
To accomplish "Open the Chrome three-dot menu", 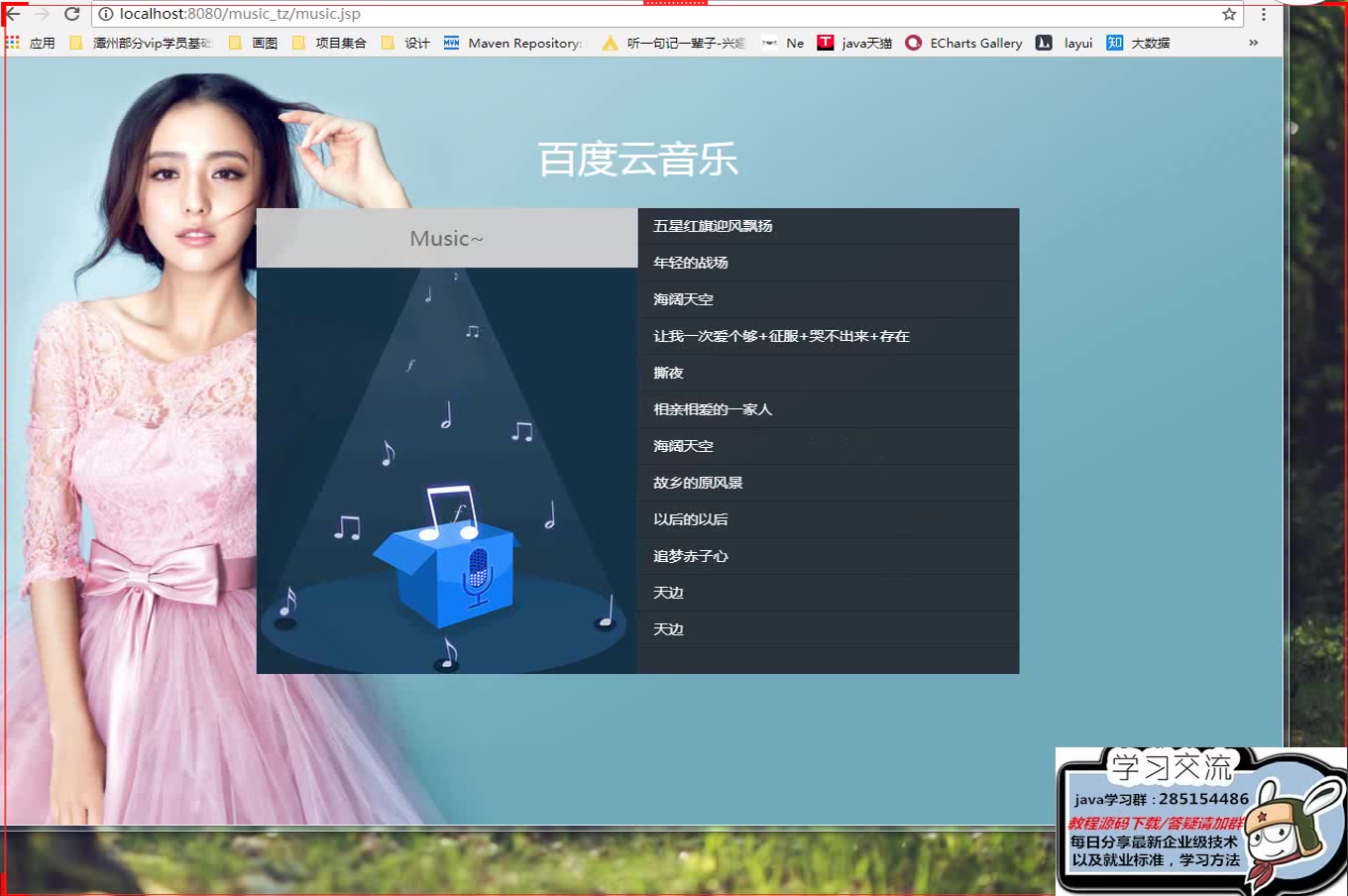I will click(1263, 14).
